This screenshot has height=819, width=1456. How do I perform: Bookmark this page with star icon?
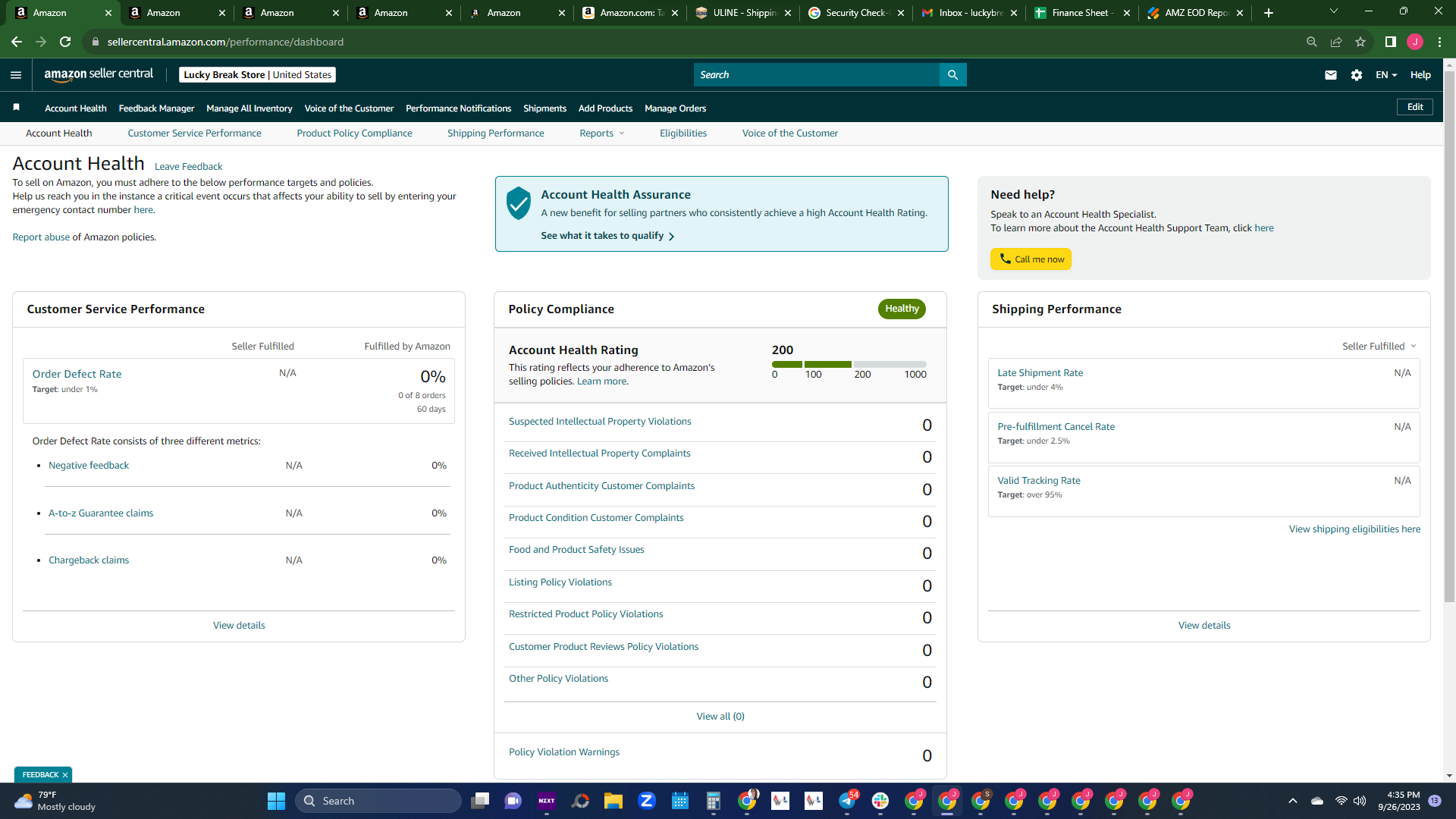click(x=1360, y=42)
